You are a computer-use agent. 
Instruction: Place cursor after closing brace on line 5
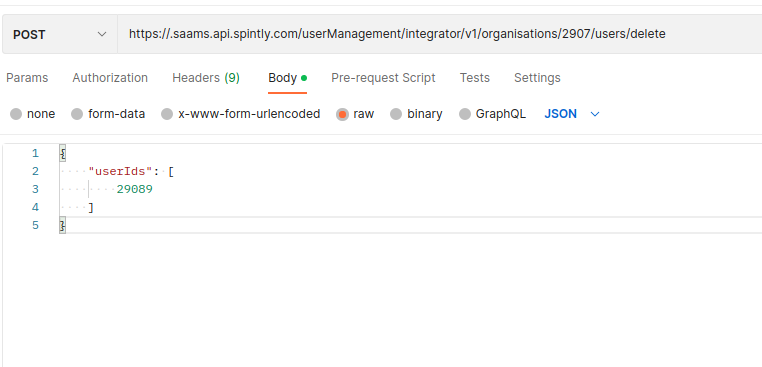[66, 226]
